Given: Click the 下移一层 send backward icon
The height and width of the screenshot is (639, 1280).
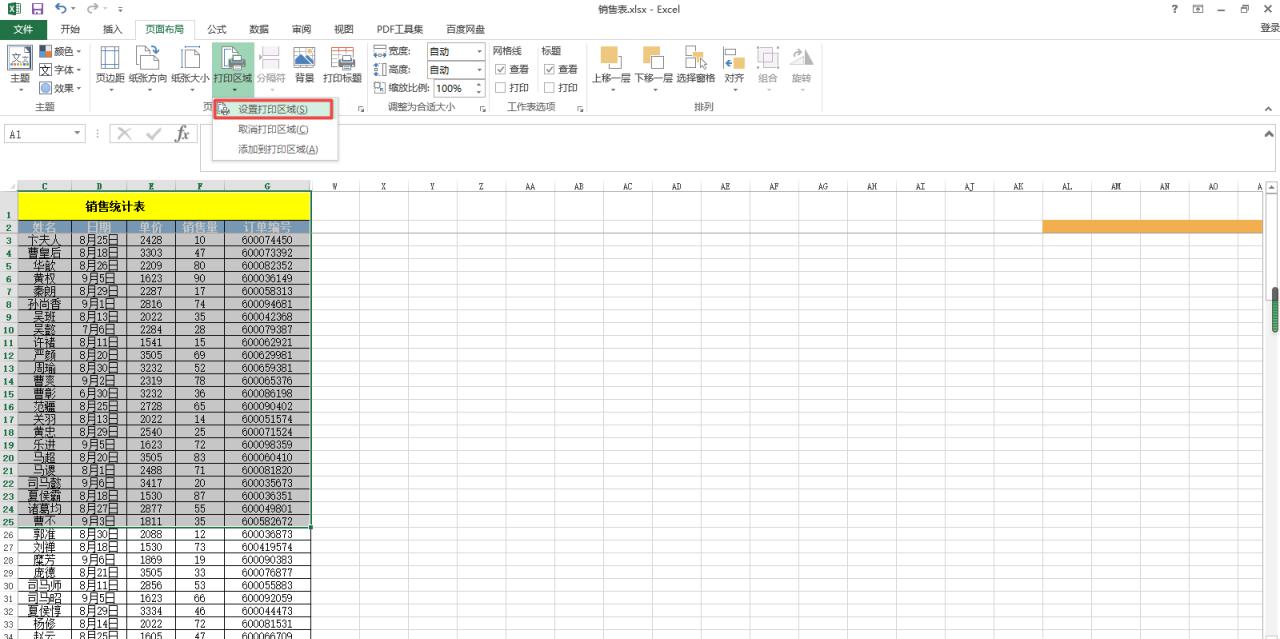Looking at the screenshot, I should 653,58.
